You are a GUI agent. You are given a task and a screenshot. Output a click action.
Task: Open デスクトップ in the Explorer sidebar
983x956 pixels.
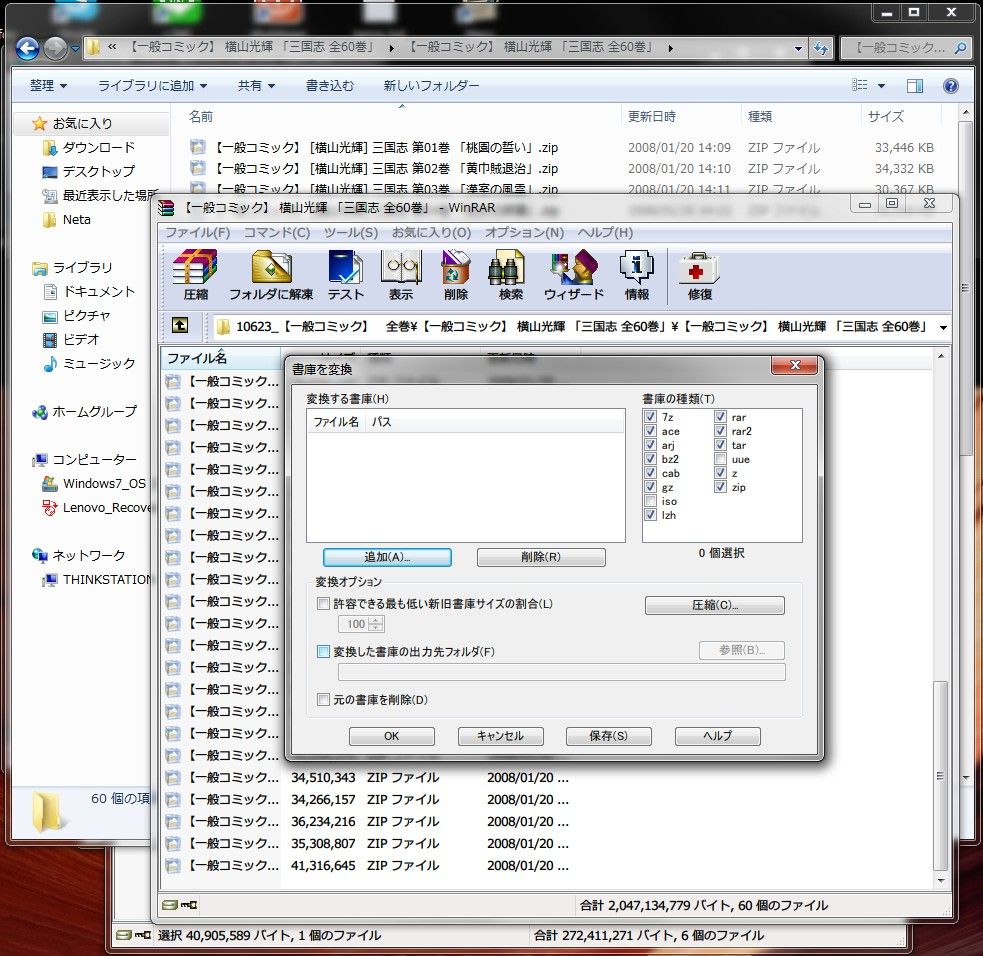[88, 171]
